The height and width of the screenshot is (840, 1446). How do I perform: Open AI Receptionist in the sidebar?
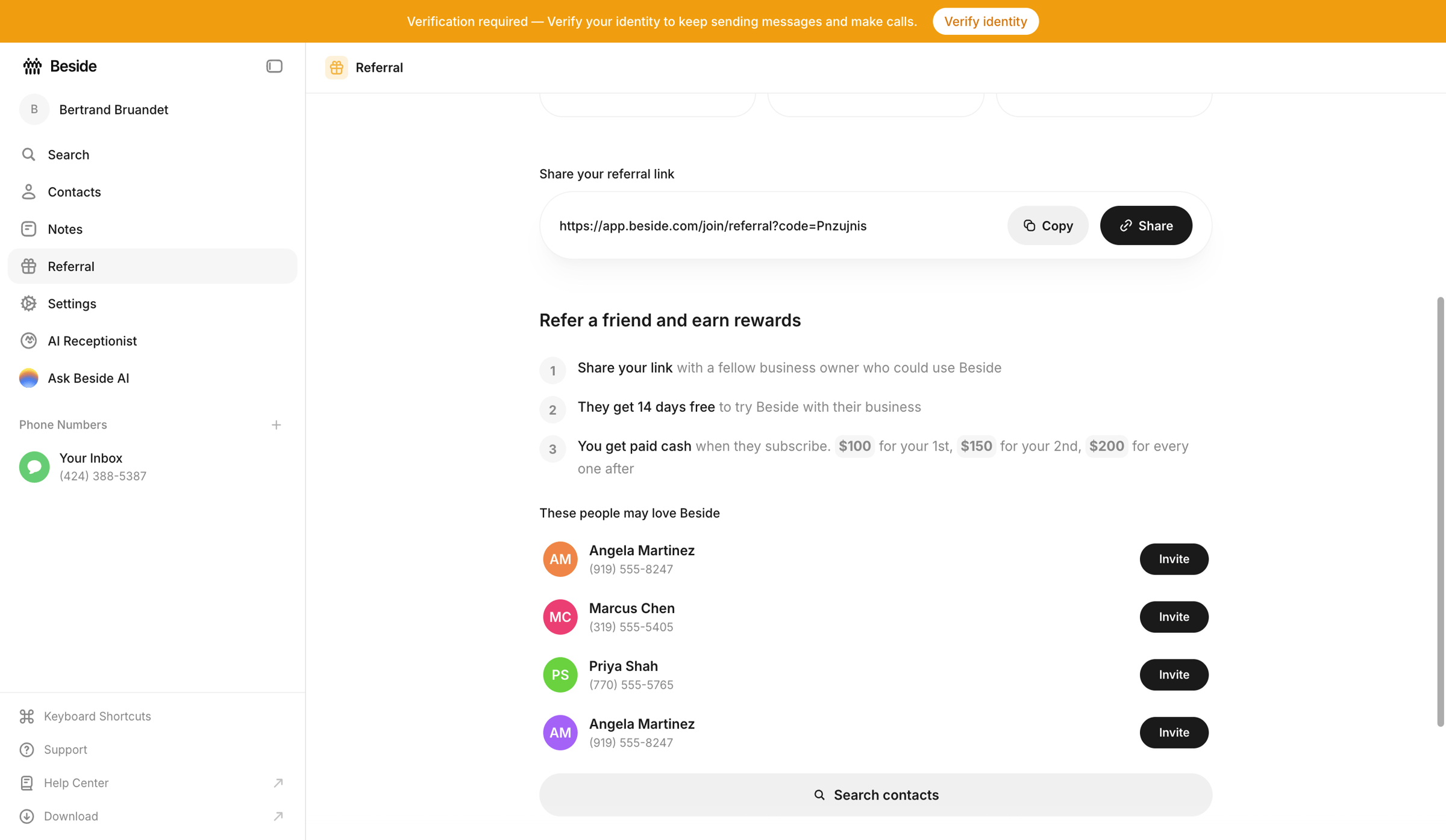[x=152, y=341]
